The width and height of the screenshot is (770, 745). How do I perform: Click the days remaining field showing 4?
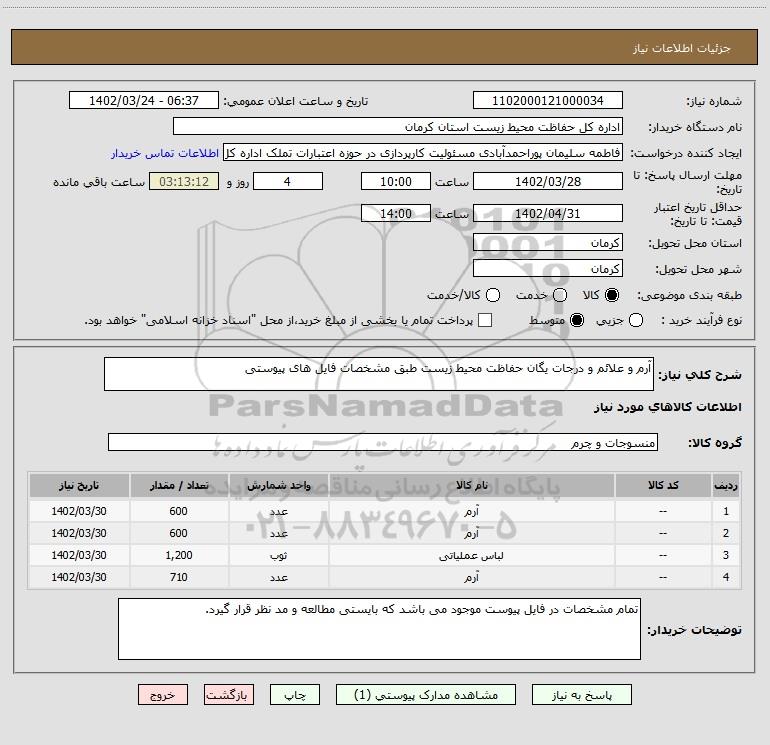(x=288, y=181)
